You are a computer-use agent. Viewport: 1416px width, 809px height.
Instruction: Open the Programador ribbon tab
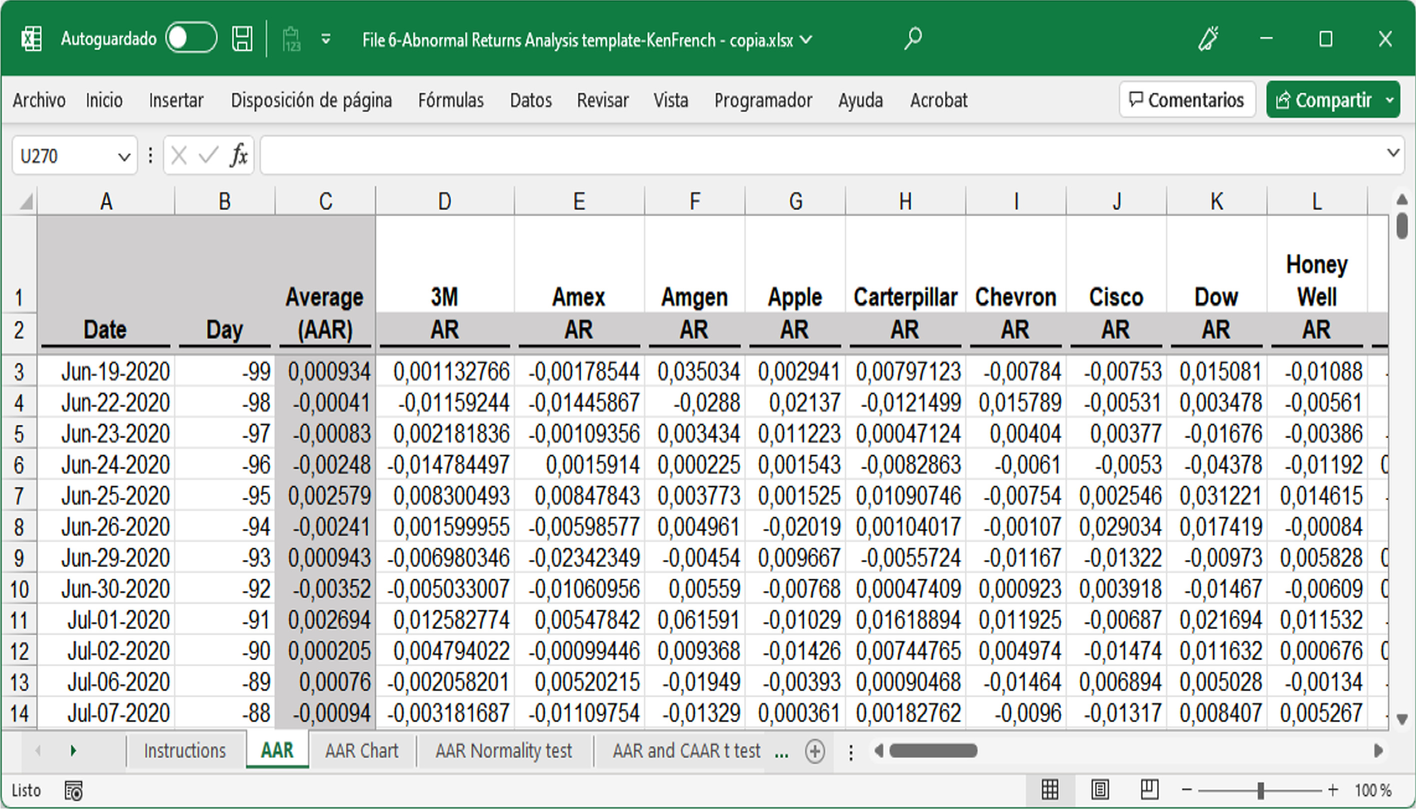point(763,100)
